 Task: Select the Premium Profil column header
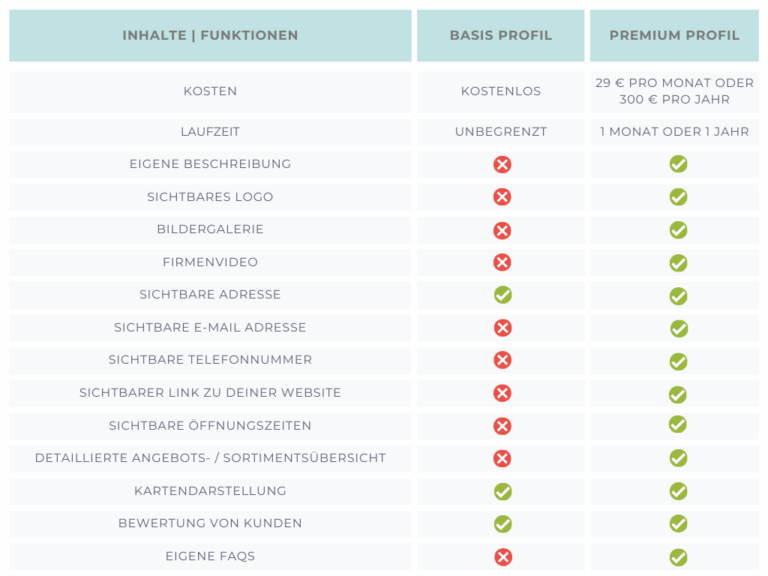(x=675, y=35)
